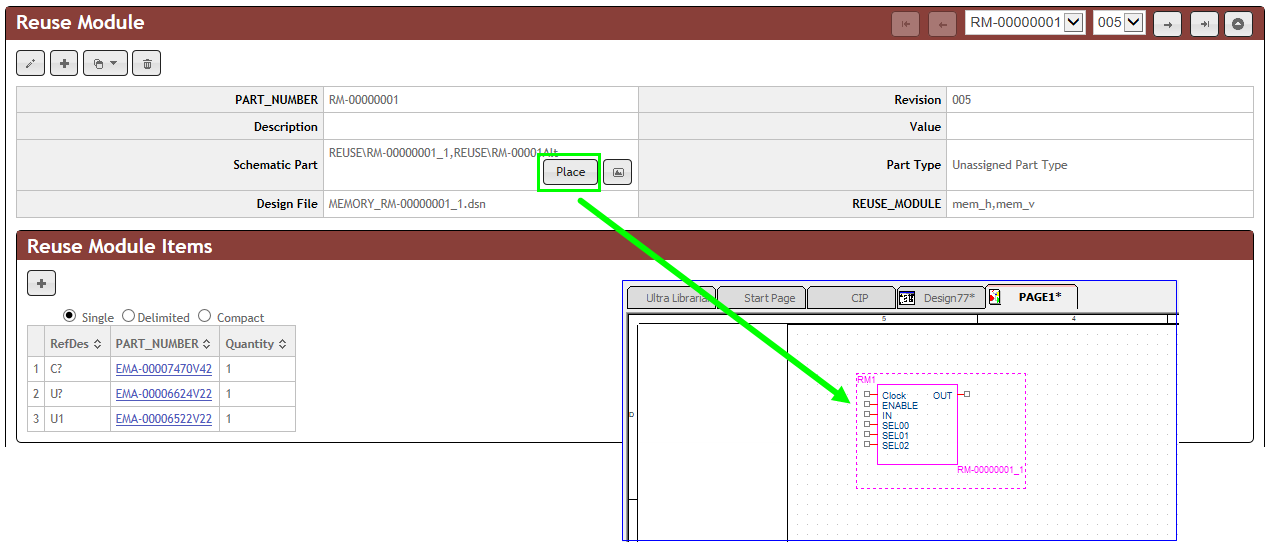Switch to the PAGE1* tab
Screen dimensions: 1268x549
(x=1032, y=297)
